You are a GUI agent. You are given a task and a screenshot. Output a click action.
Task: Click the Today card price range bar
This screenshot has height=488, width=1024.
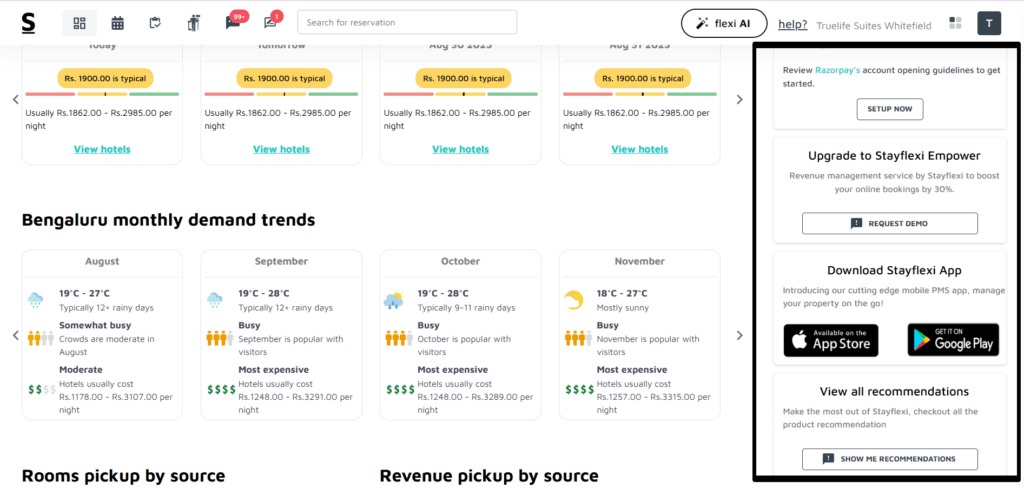102,94
